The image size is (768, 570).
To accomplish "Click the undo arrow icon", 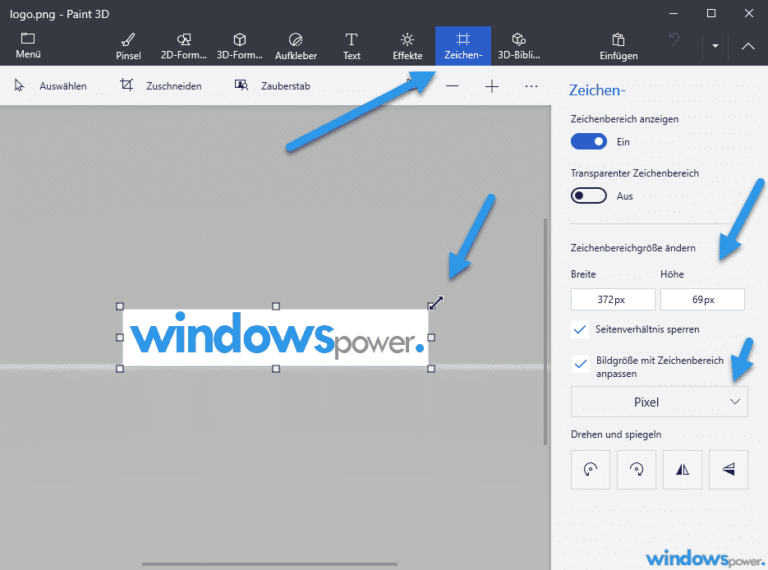I will pos(674,39).
